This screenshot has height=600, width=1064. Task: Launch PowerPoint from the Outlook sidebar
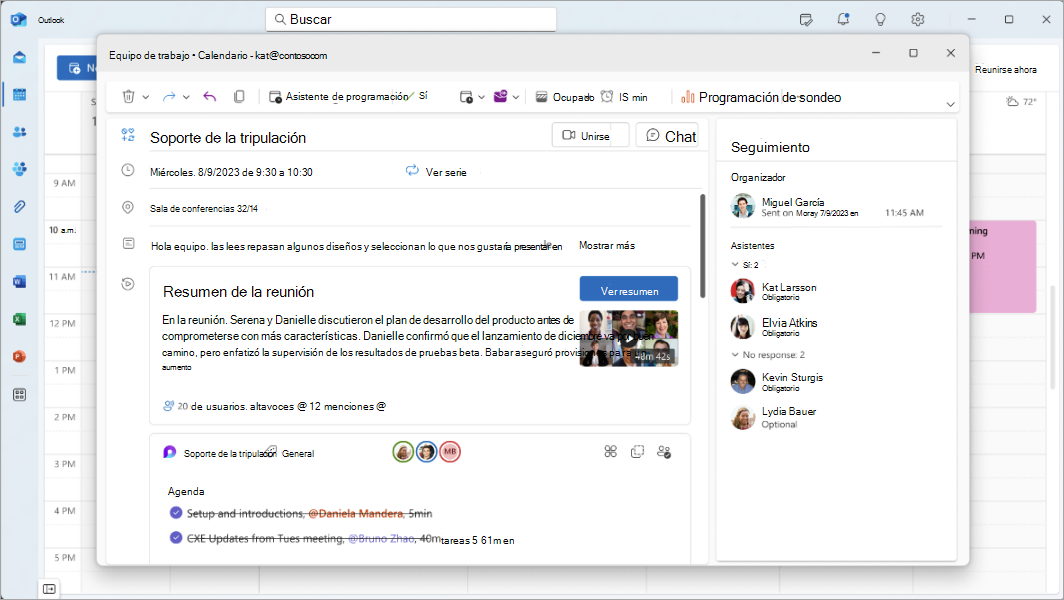tap(19, 356)
